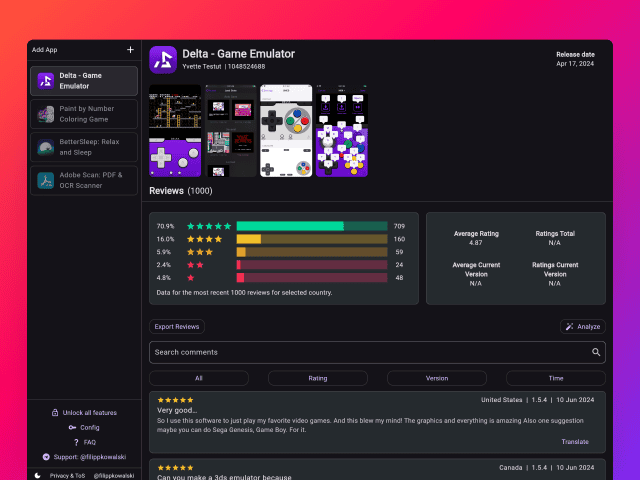
Task: Click the large Delta app logo in the header
Action: [163, 59]
